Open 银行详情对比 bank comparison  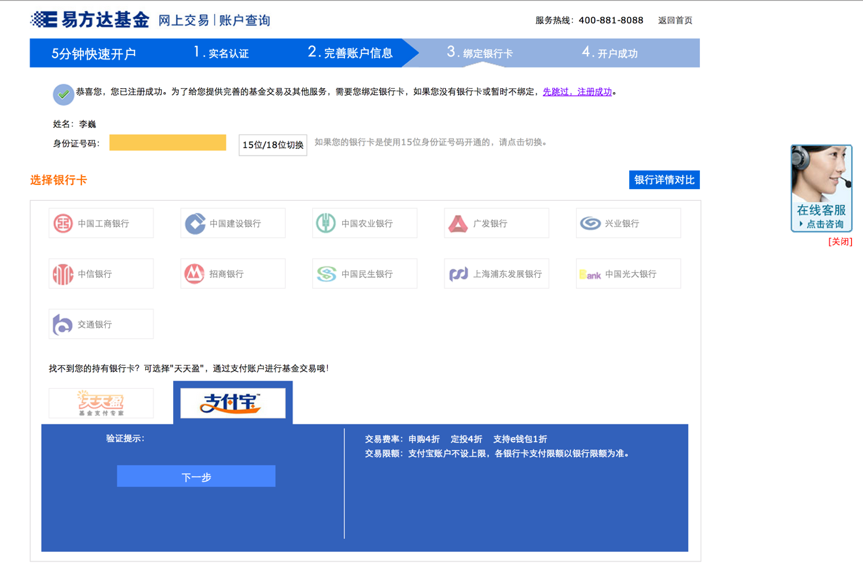(664, 180)
